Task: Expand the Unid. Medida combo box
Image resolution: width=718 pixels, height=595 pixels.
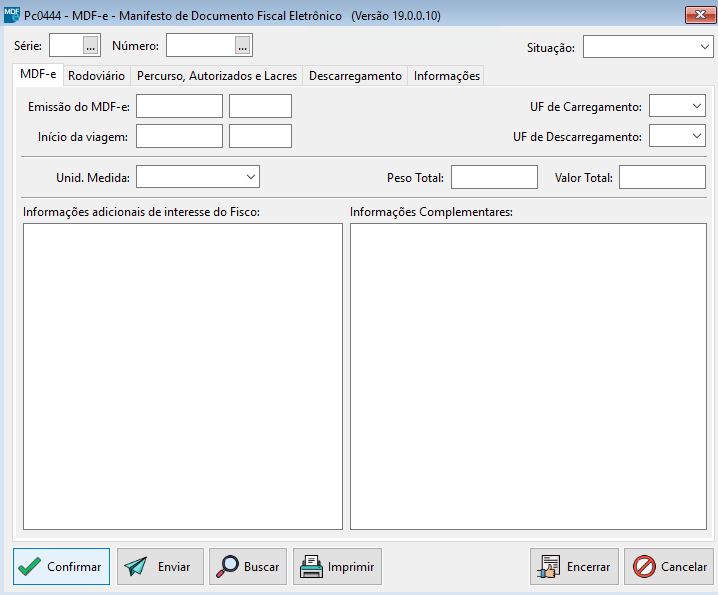Action: coord(250,177)
